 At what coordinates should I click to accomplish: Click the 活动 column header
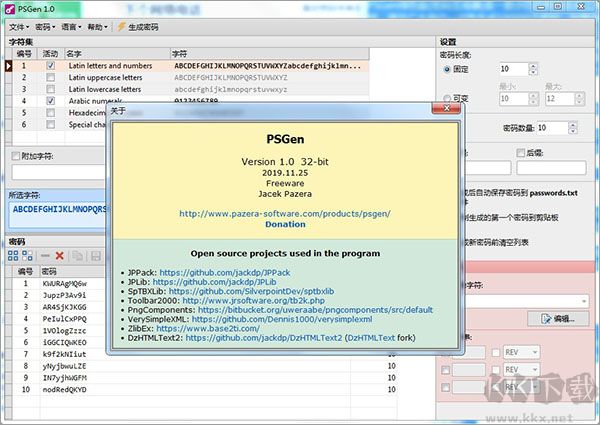tap(51, 54)
